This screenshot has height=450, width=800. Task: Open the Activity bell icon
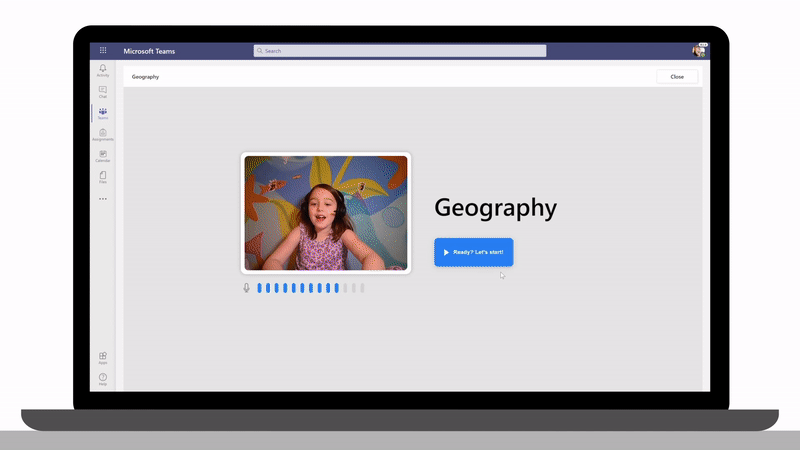103,70
